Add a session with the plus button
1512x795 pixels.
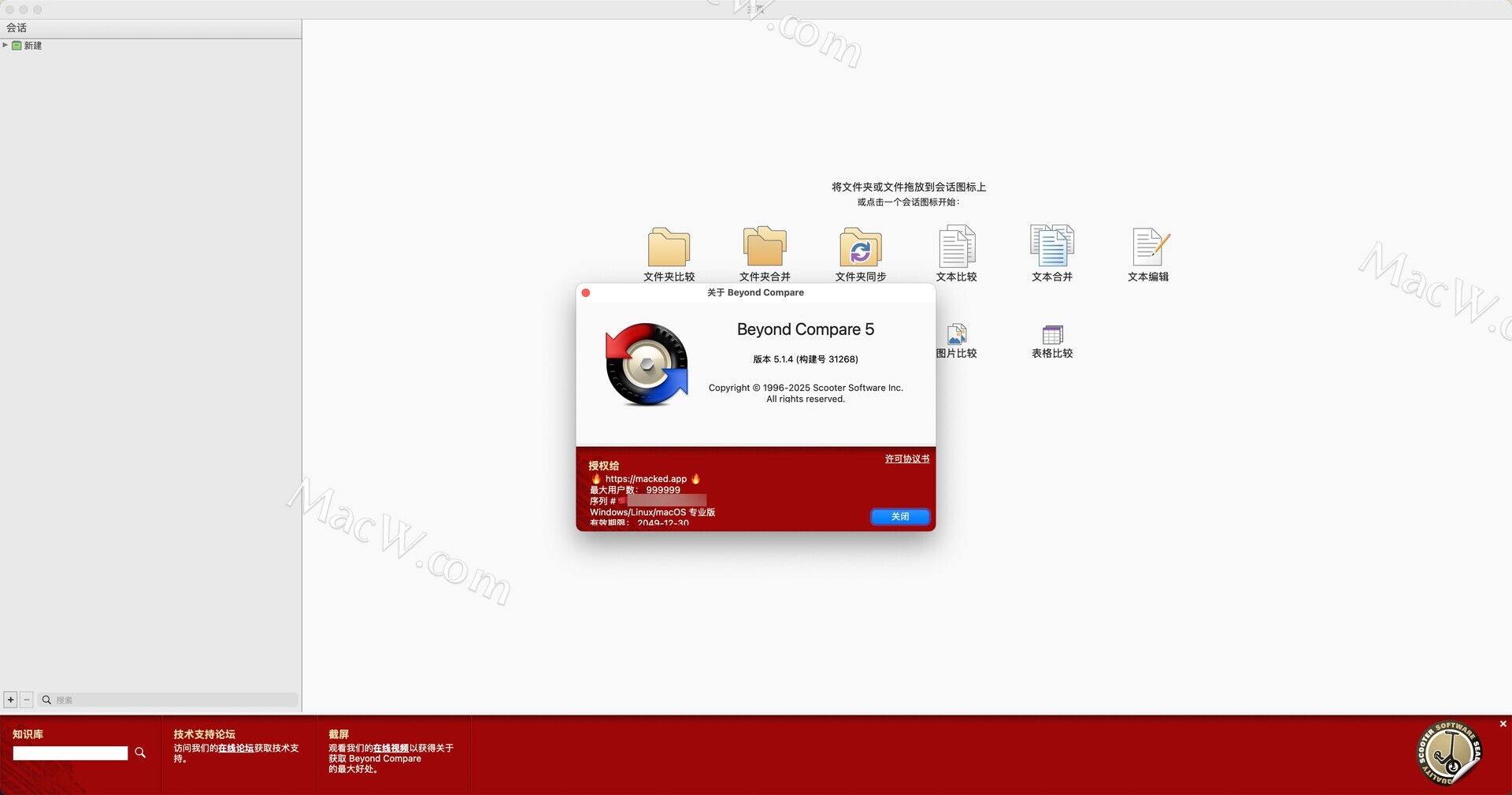[x=10, y=700]
